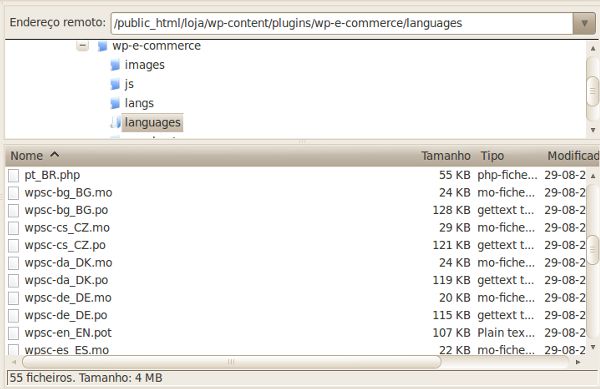The image size is (600, 389).
Task: Click file list scrollbar down arrow
Action: pos(593,347)
